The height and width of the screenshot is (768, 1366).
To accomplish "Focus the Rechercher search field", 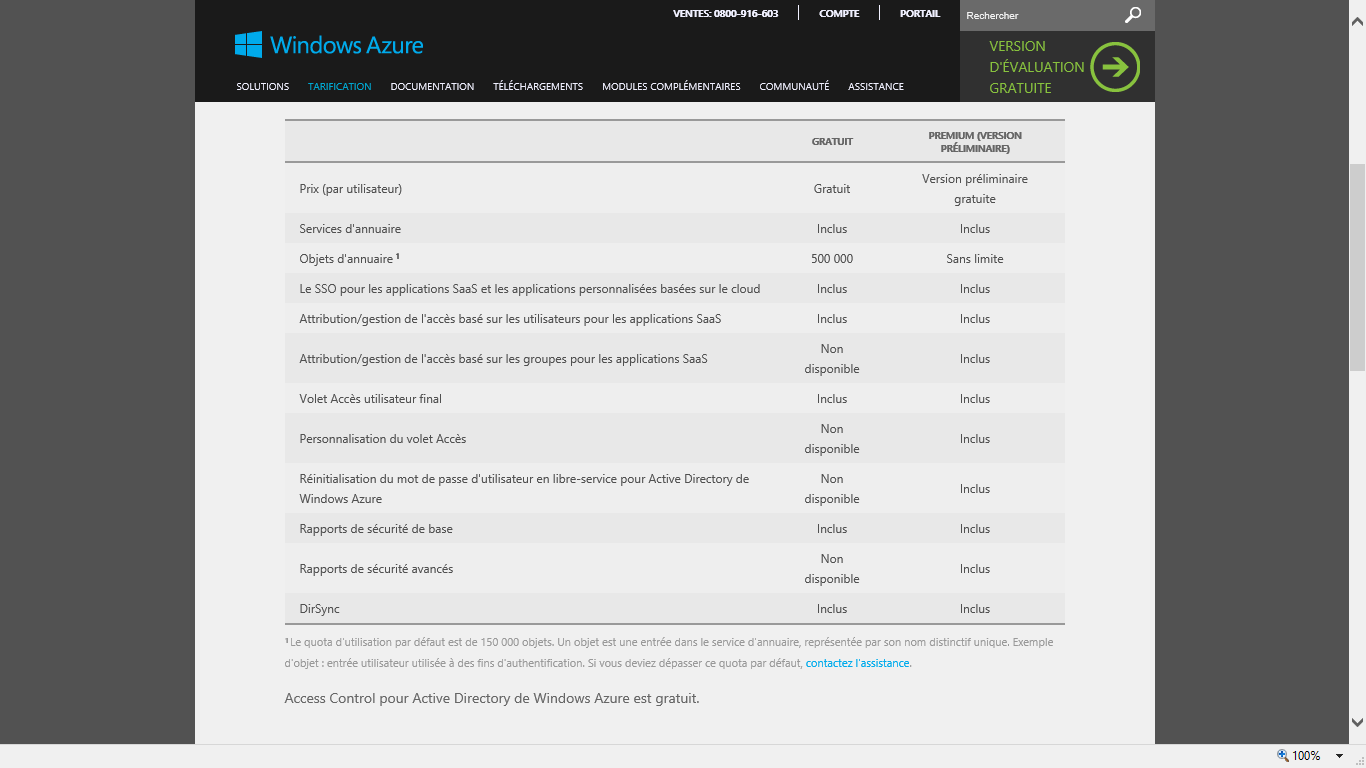I will click(x=1040, y=15).
